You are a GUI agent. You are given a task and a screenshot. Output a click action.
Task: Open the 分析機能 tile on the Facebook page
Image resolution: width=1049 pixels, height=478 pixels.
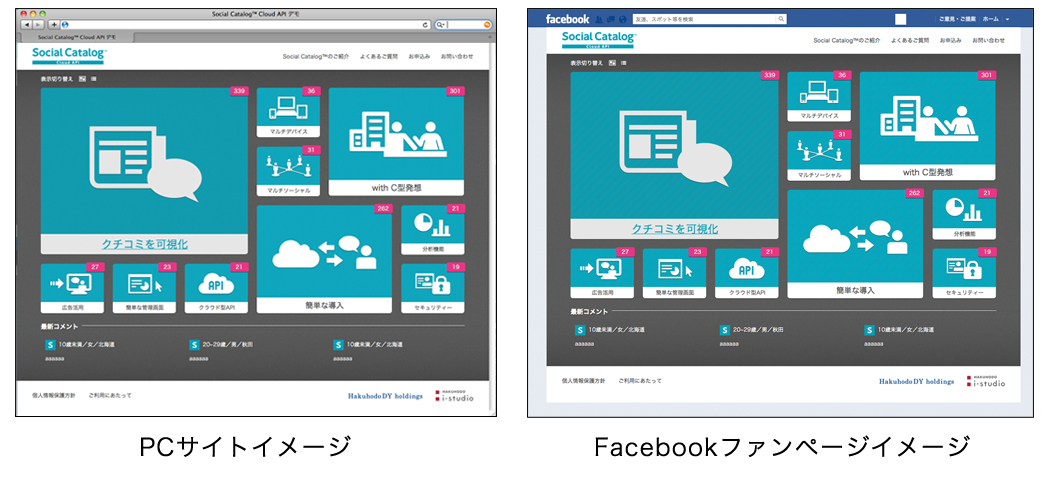964,215
